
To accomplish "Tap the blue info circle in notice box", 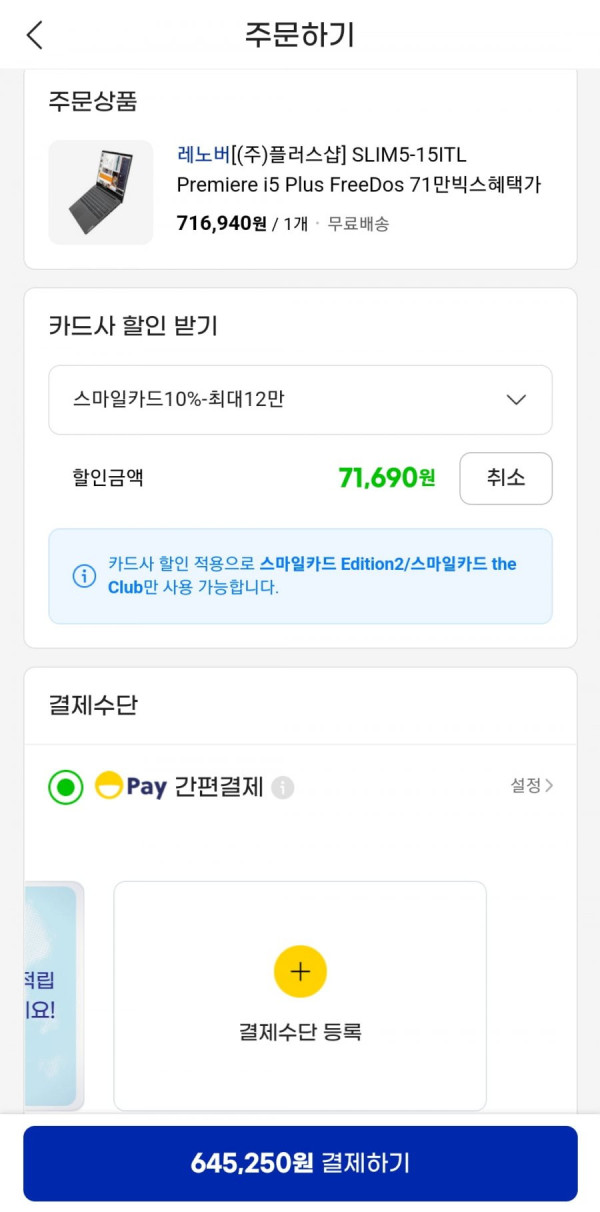I will [84, 576].
